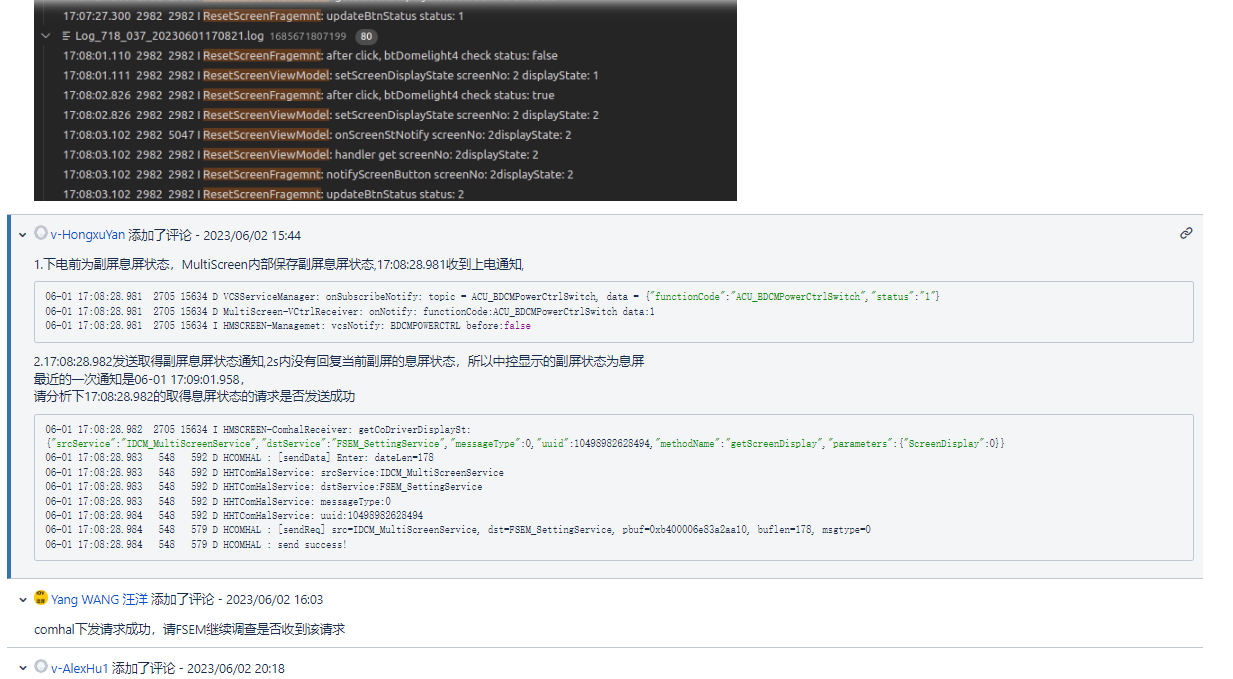Click log line 'onScreenStNotify screenNo: 2displayState: 2'

(317, 134)
